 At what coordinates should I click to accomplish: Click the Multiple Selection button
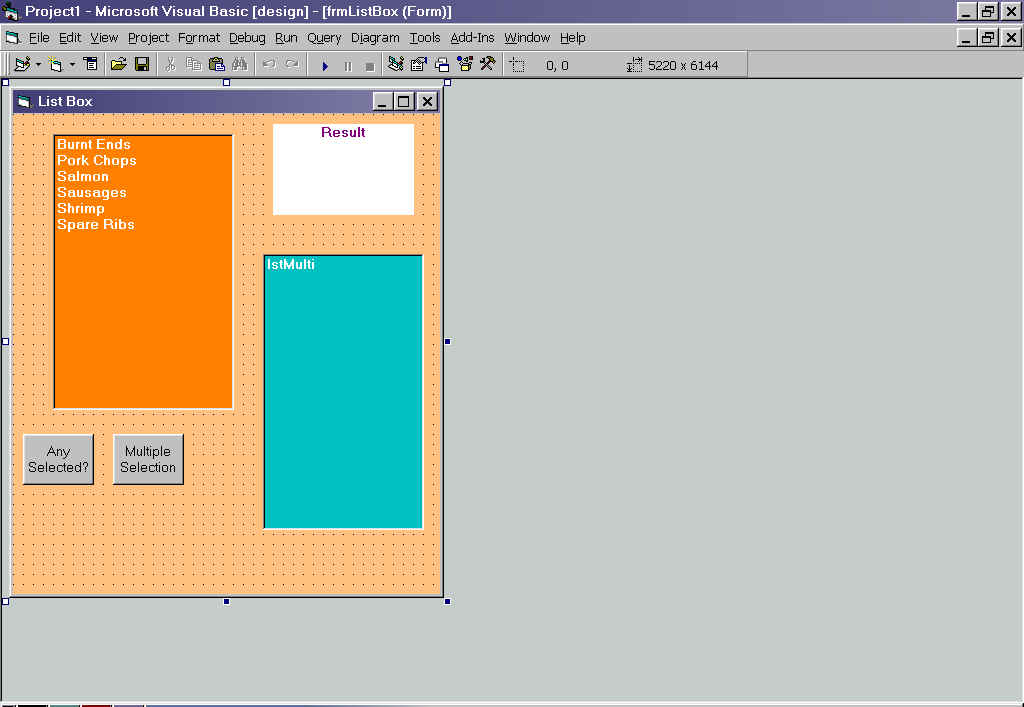point(148,459)
